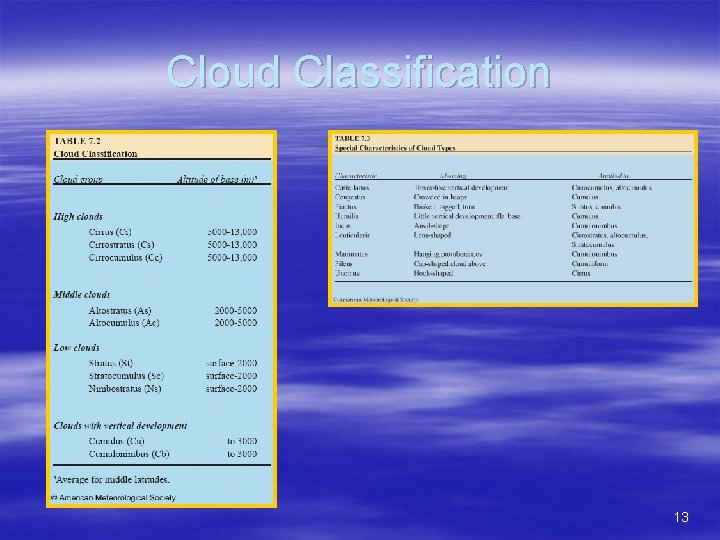
Task: Click the "Fractus" characteristic entry
Action: [x=346, y=207]
